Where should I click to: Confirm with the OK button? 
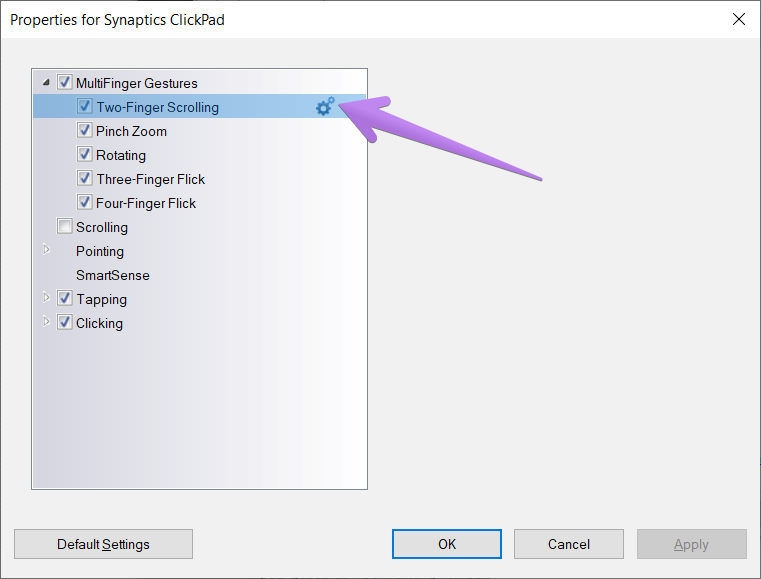[447, 544]
